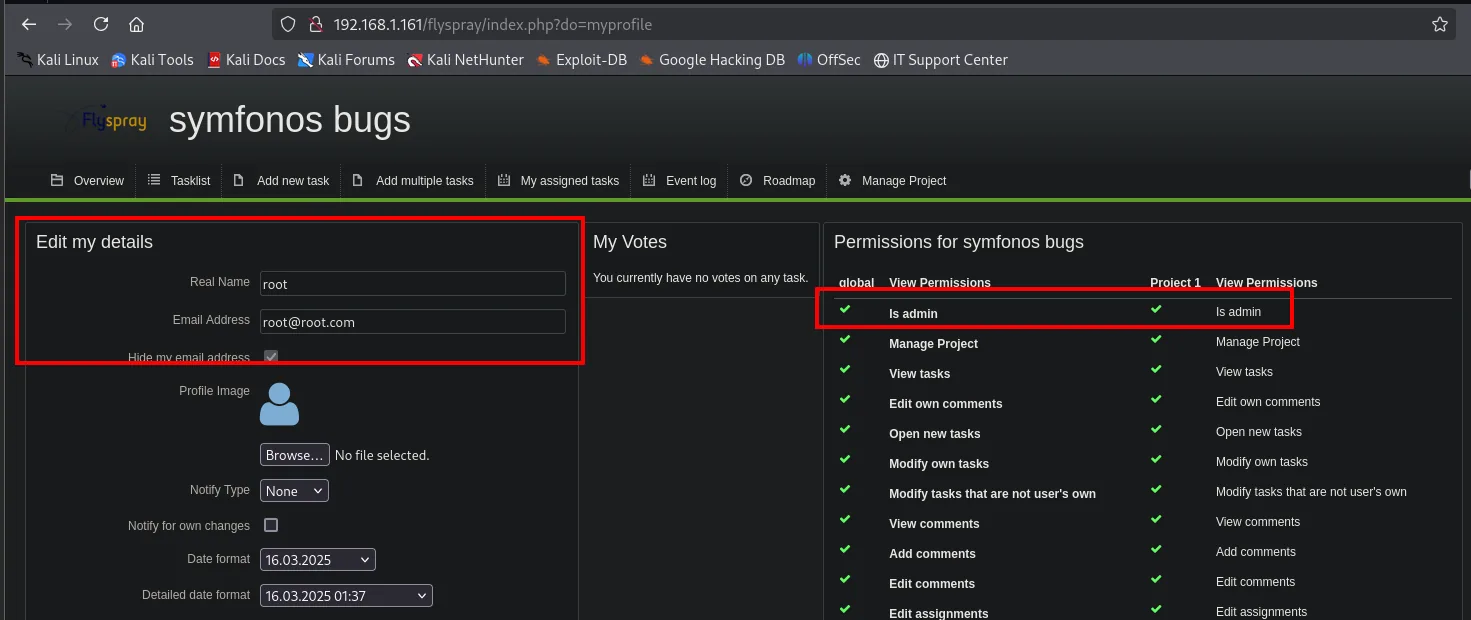This screenshot has width=1471, height=620.
Task: Open the Tasklist menu item
Action: pyautogui.click(x=179, y=181)
